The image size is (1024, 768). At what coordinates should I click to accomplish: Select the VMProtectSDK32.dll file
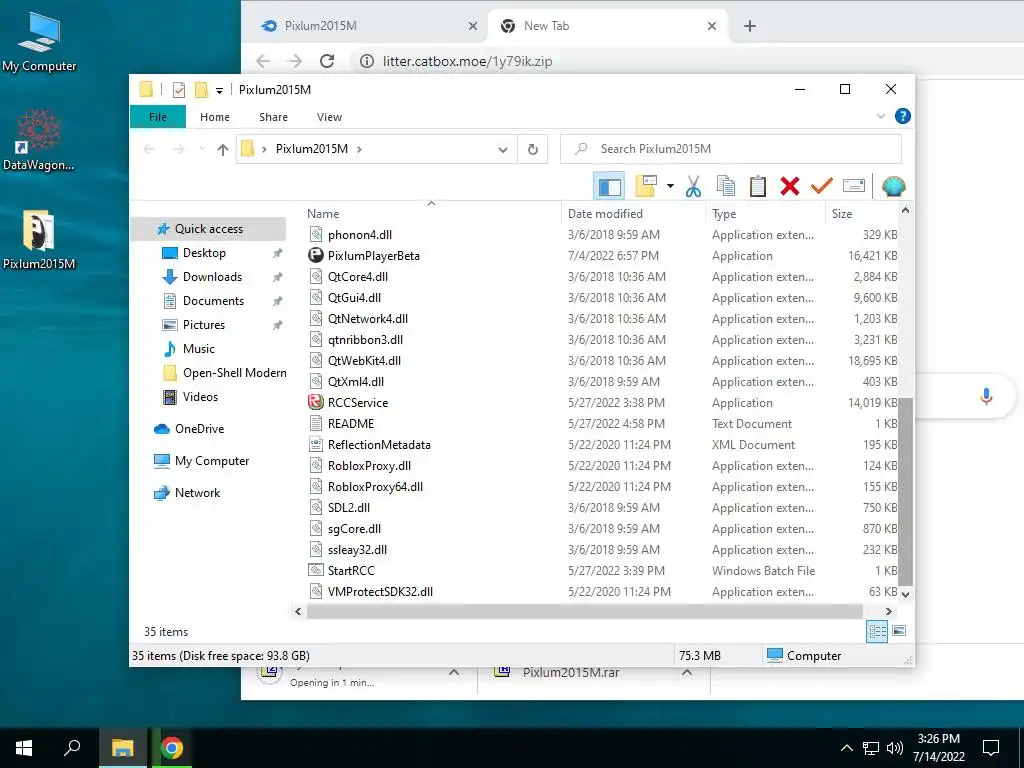[x=380, y=592]
